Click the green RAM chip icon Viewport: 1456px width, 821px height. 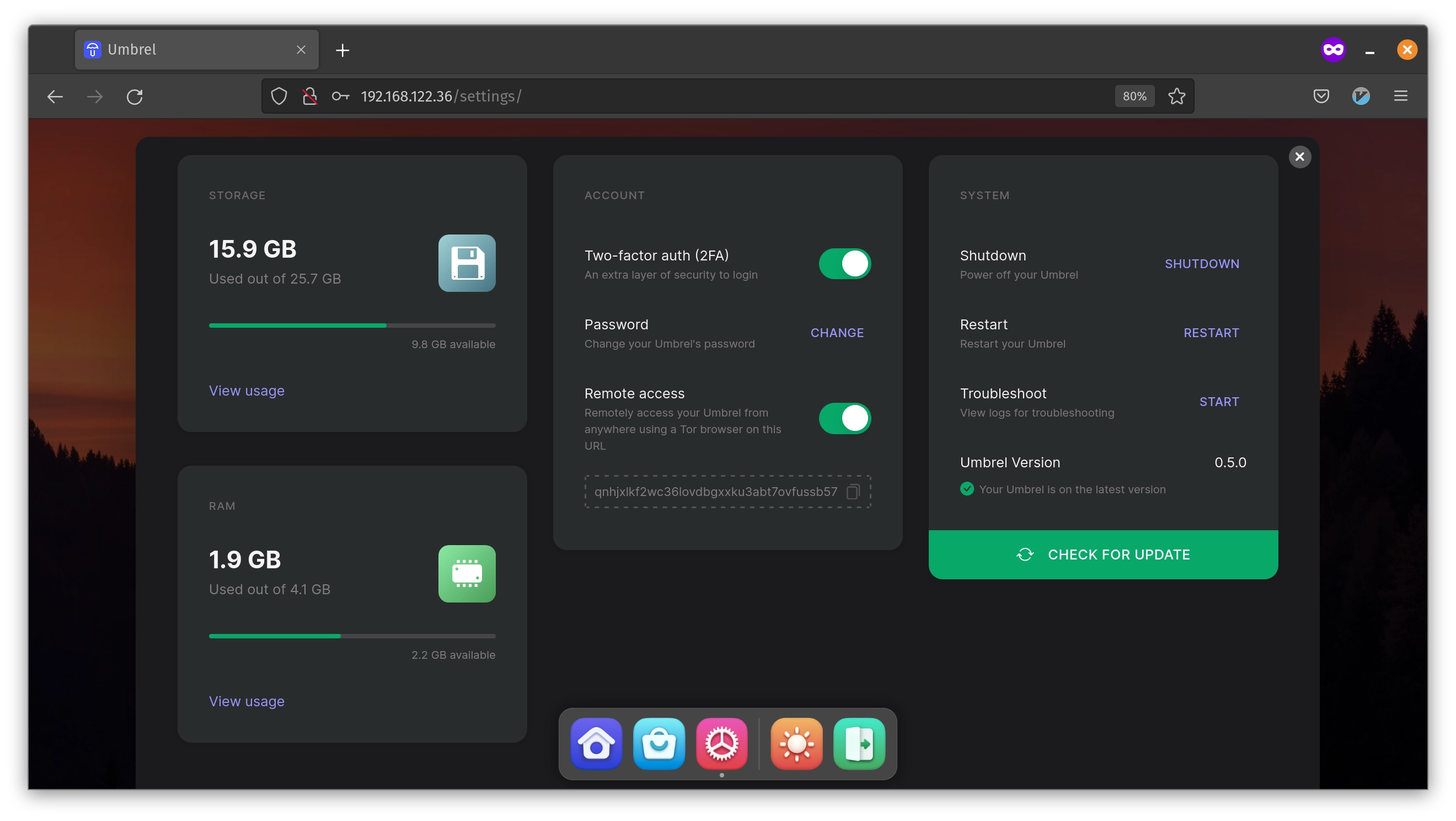coord(467,573)
